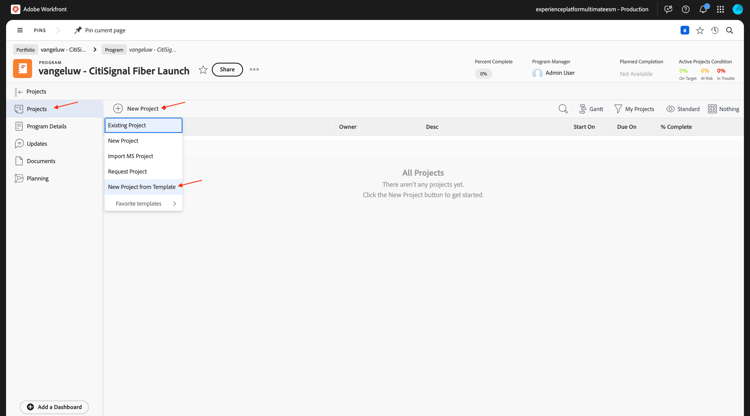Click the Share button
This screenshot has width=750, height=416.
coord(227,69)
